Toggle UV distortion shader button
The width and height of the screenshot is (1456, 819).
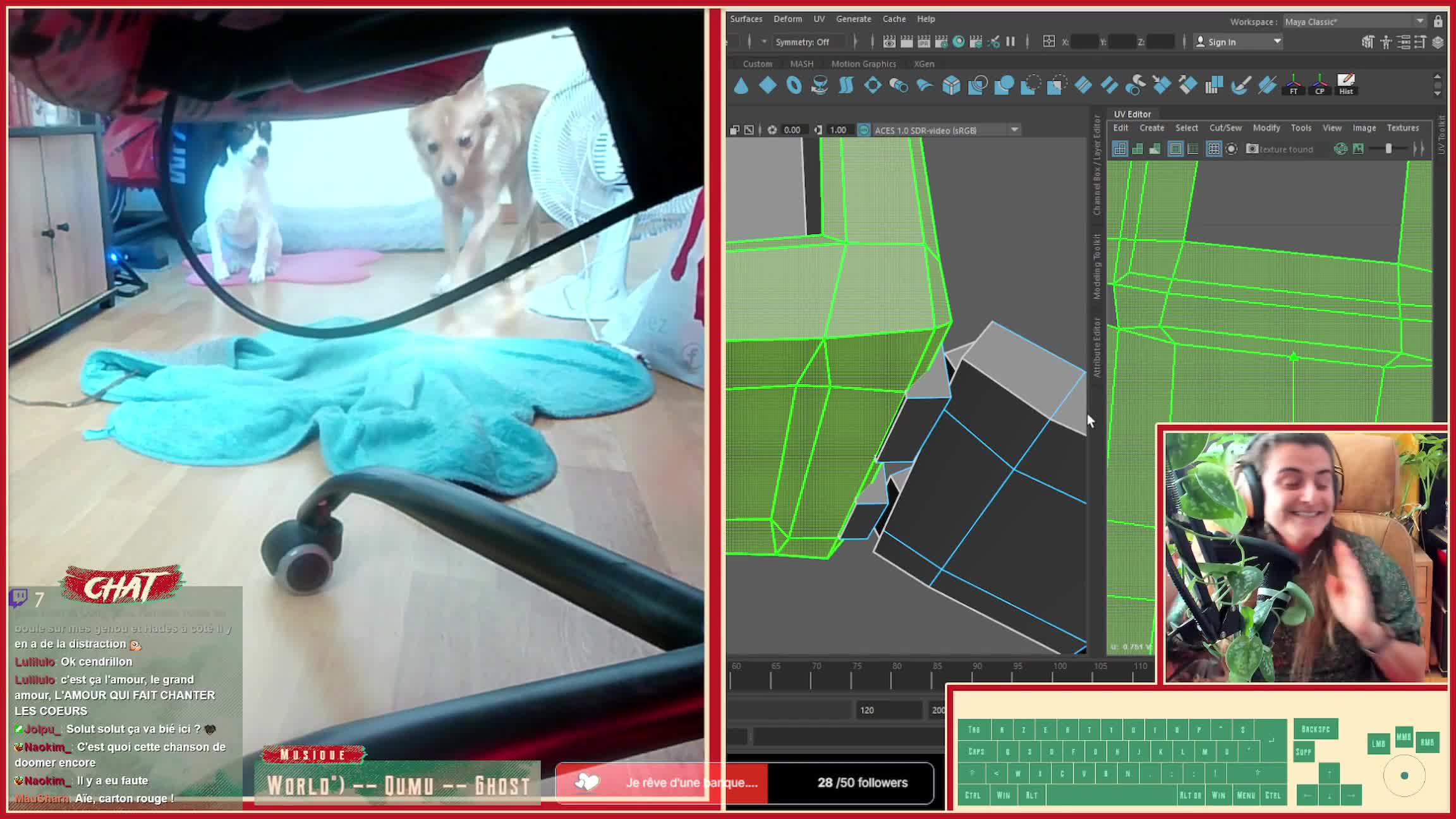coord(1155,149)
